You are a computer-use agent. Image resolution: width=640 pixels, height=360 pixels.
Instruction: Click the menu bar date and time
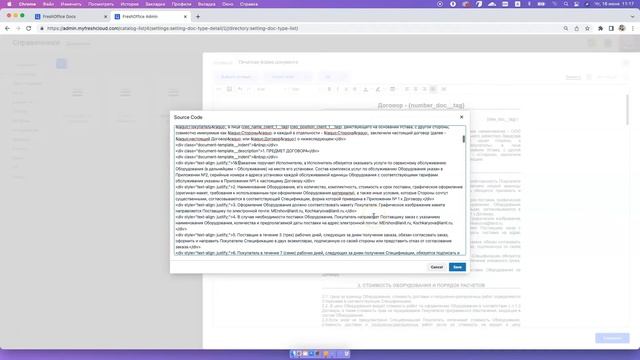pyautogui.click(x=615, y=4)
